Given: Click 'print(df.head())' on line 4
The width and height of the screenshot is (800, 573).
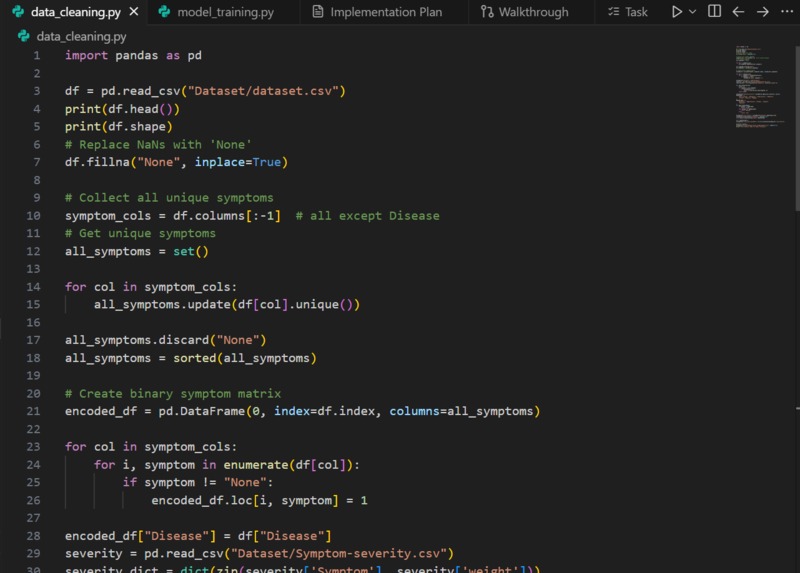Looking at the screenshot, I should click(x=122, y=109).
